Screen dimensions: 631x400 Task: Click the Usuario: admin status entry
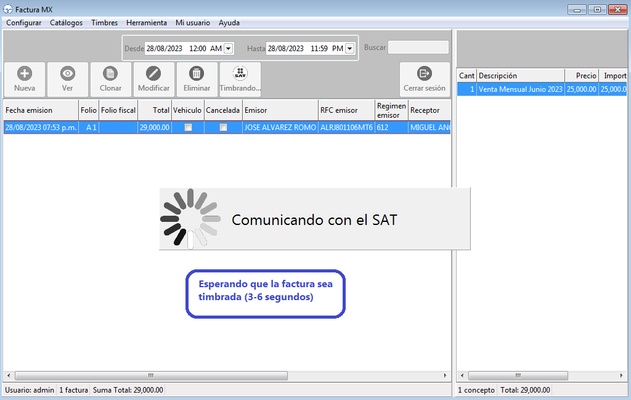point(29,390)
